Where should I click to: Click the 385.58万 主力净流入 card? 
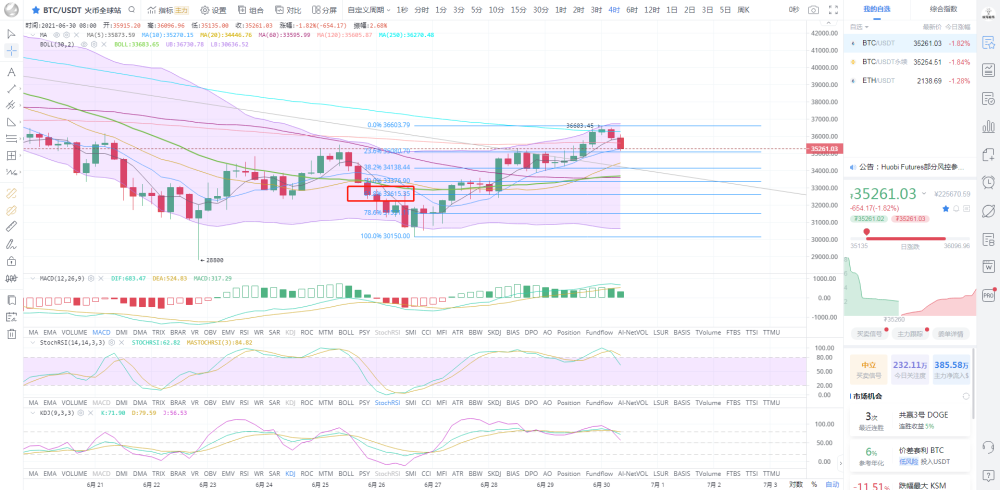[952, 368]
